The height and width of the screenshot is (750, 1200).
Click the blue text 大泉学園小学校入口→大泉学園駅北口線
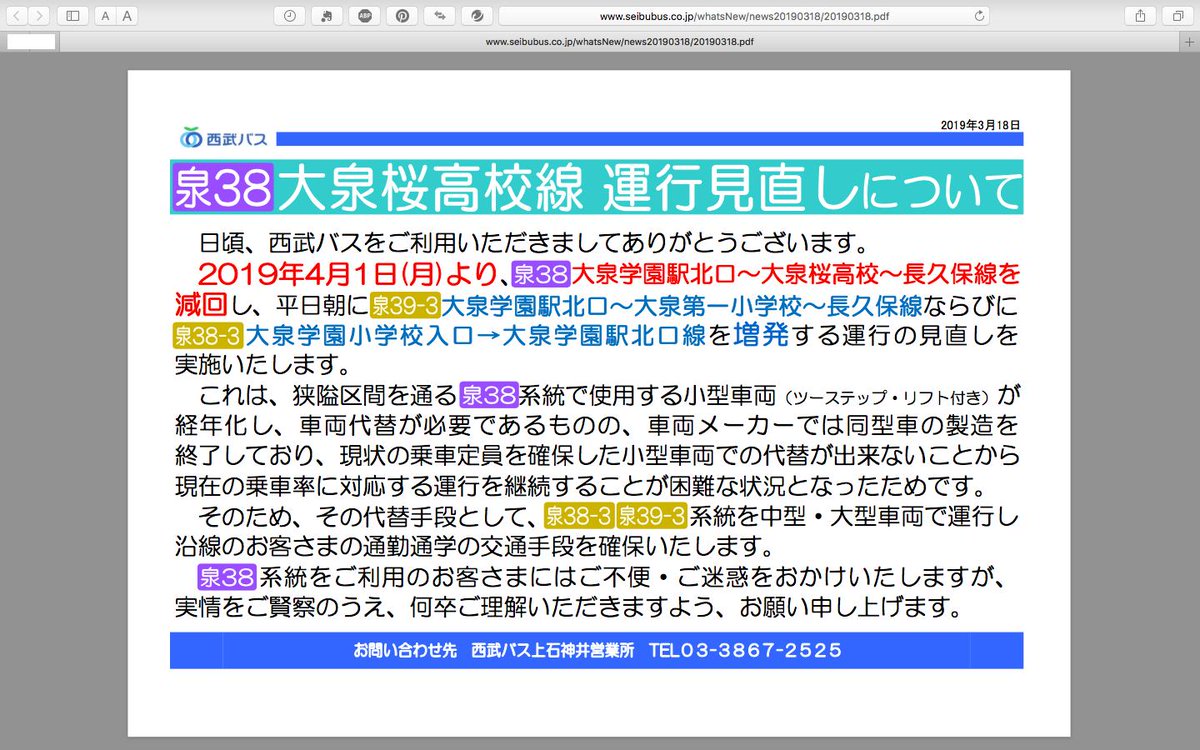pyautogui.click(x=477, y=335)
